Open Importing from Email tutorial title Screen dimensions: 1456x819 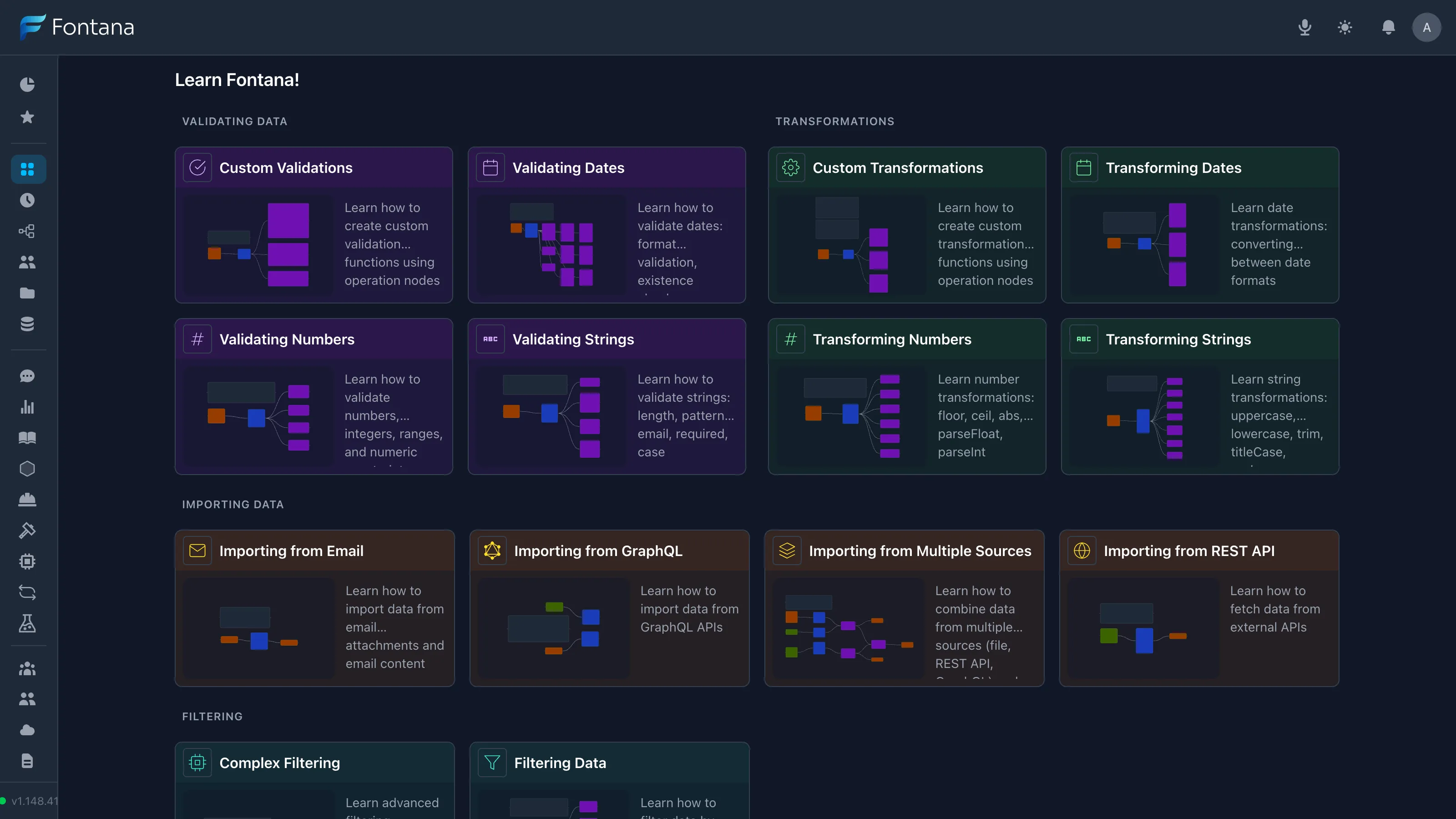291,551
